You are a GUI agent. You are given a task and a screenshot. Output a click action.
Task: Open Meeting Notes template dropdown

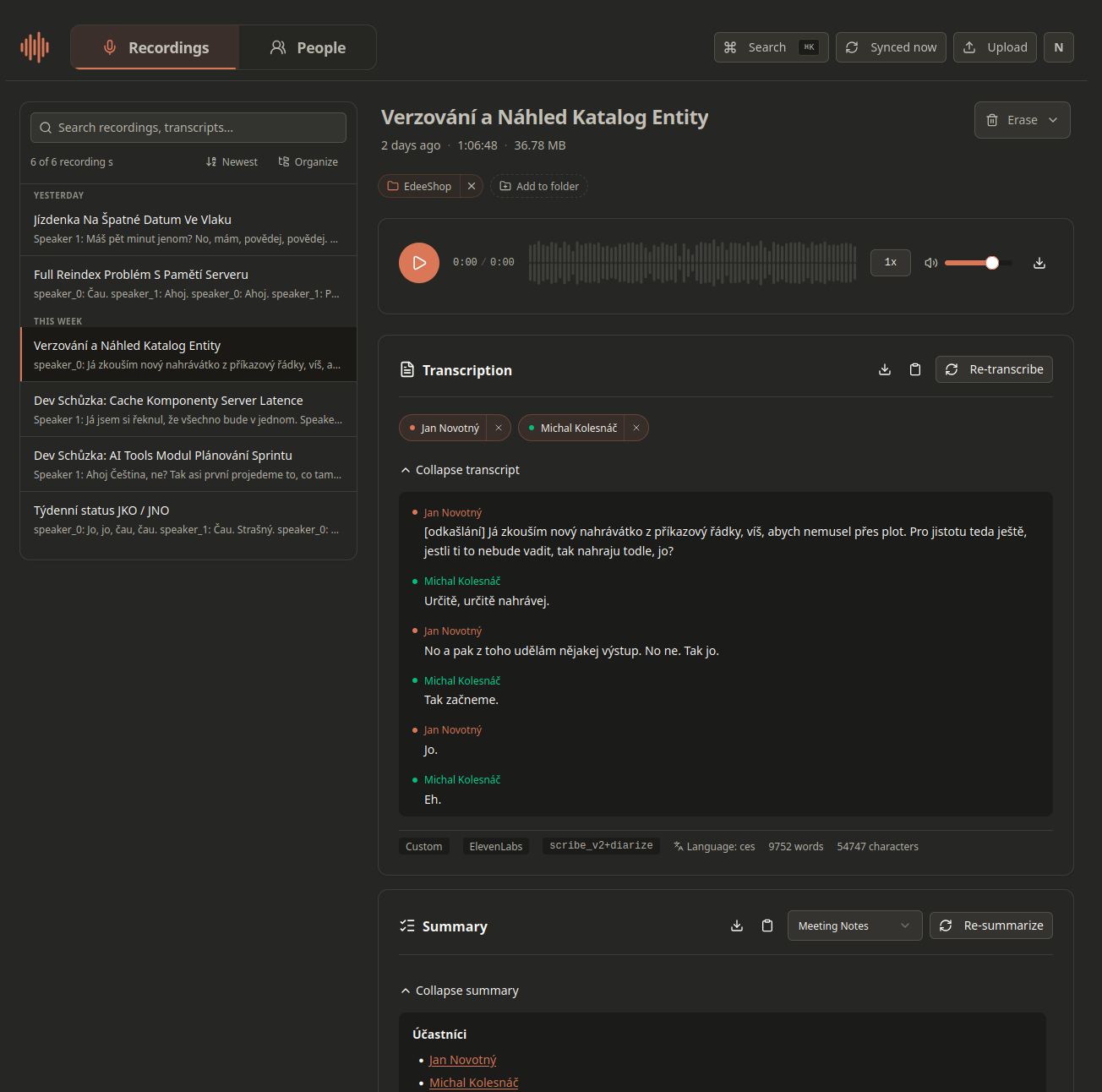coord(854,925)
